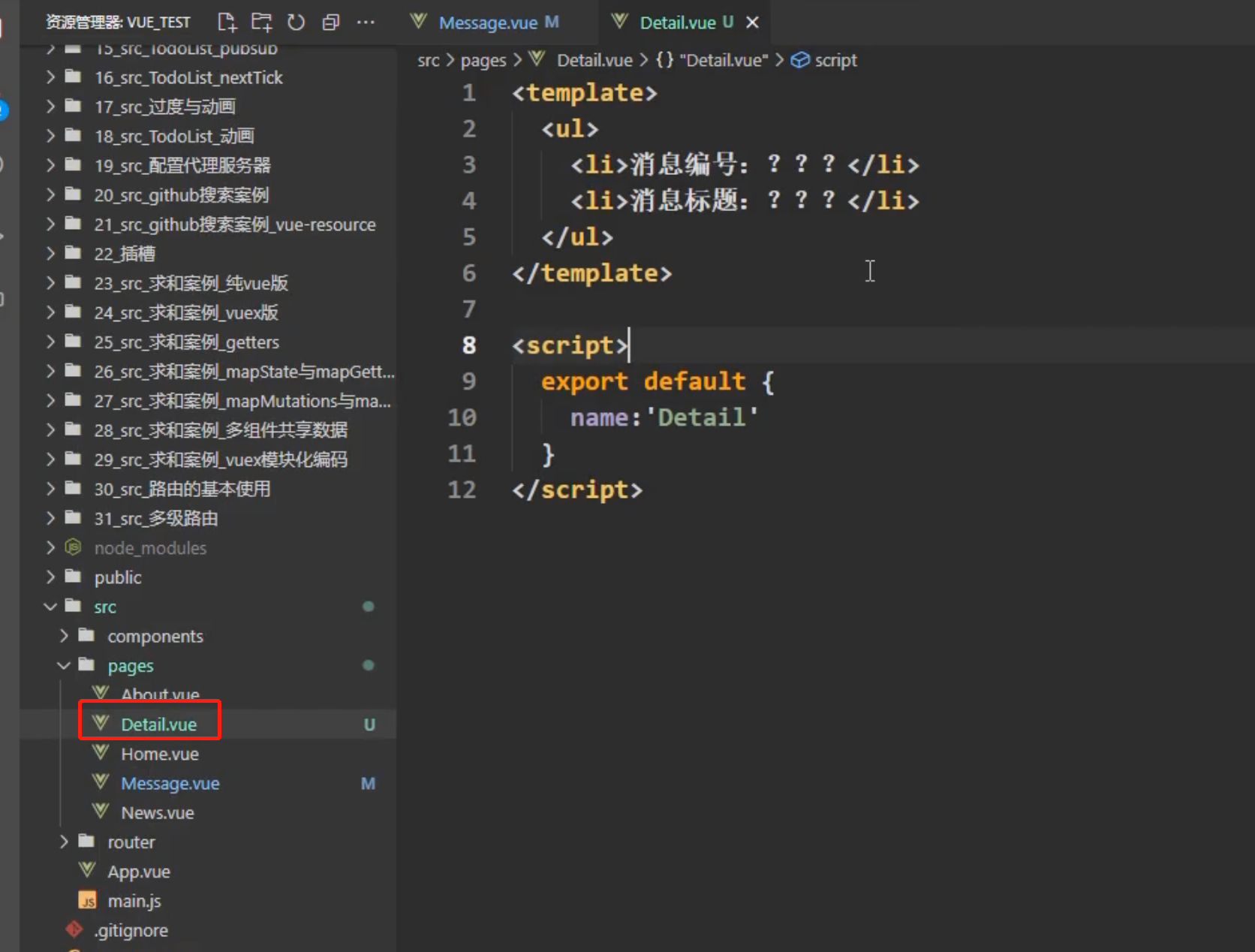The image size is (1255, 952).
Task: Click the closing </template> tag line
Action: [592, 273]
